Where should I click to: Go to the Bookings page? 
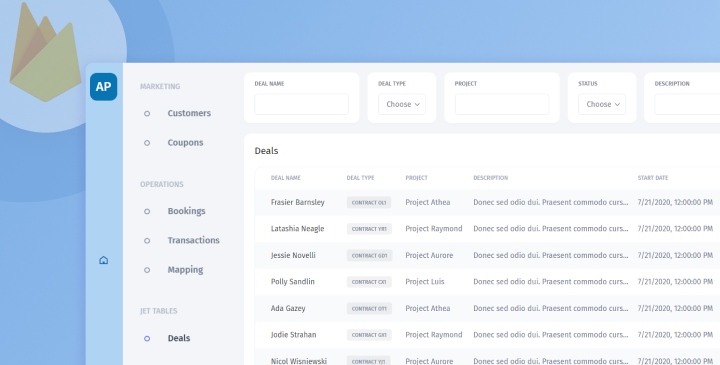[x=186, y=211]
